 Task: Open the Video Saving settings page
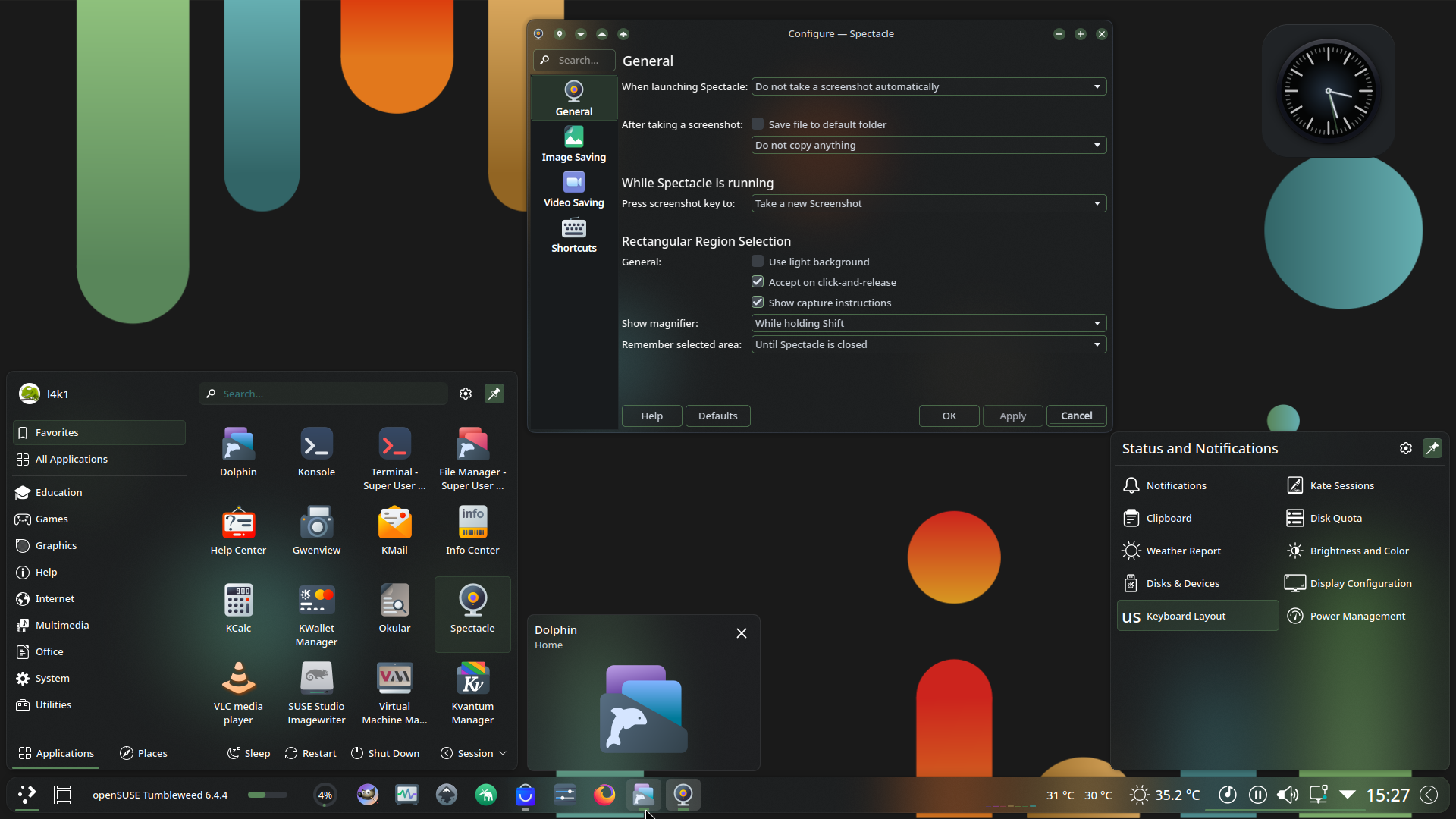click(x=574, y=190)
